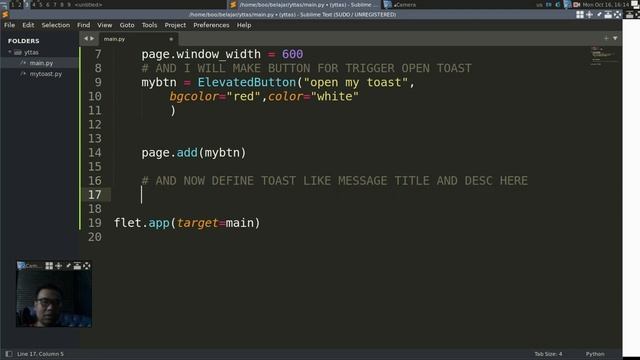Click Sublime Text logo in title bar
Screen dimensions: 640x360
point(5,15)
